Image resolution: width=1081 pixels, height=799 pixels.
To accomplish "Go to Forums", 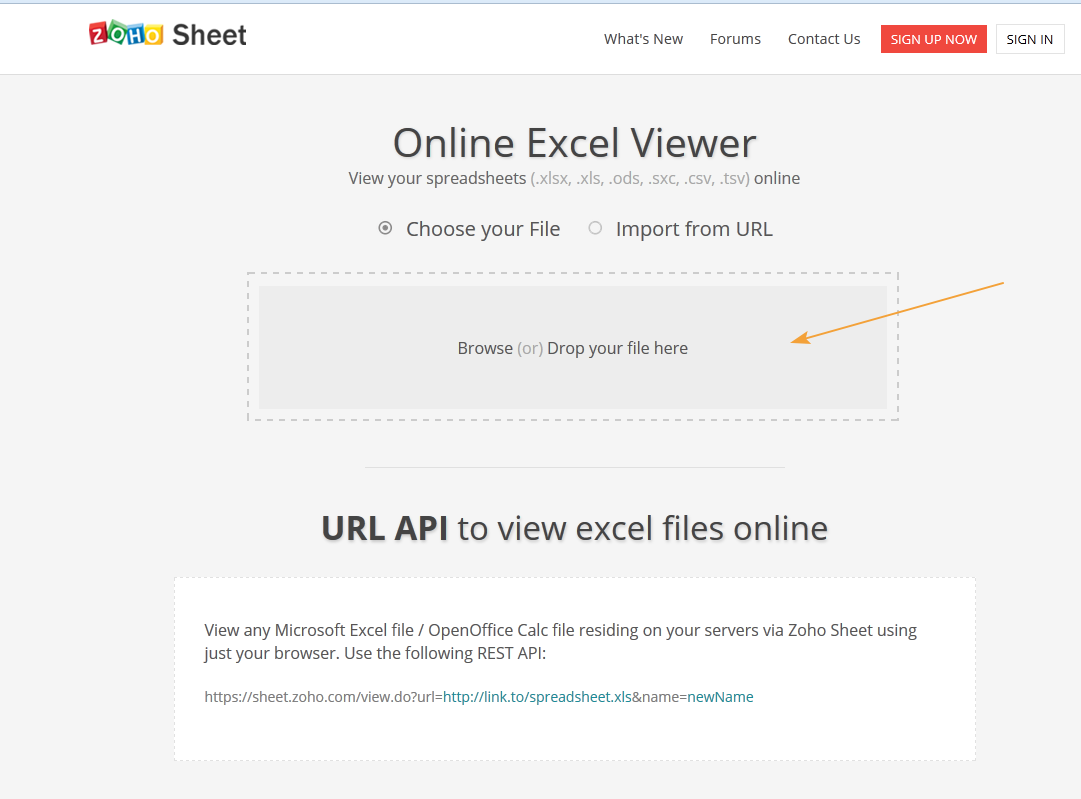I will 735,39.
